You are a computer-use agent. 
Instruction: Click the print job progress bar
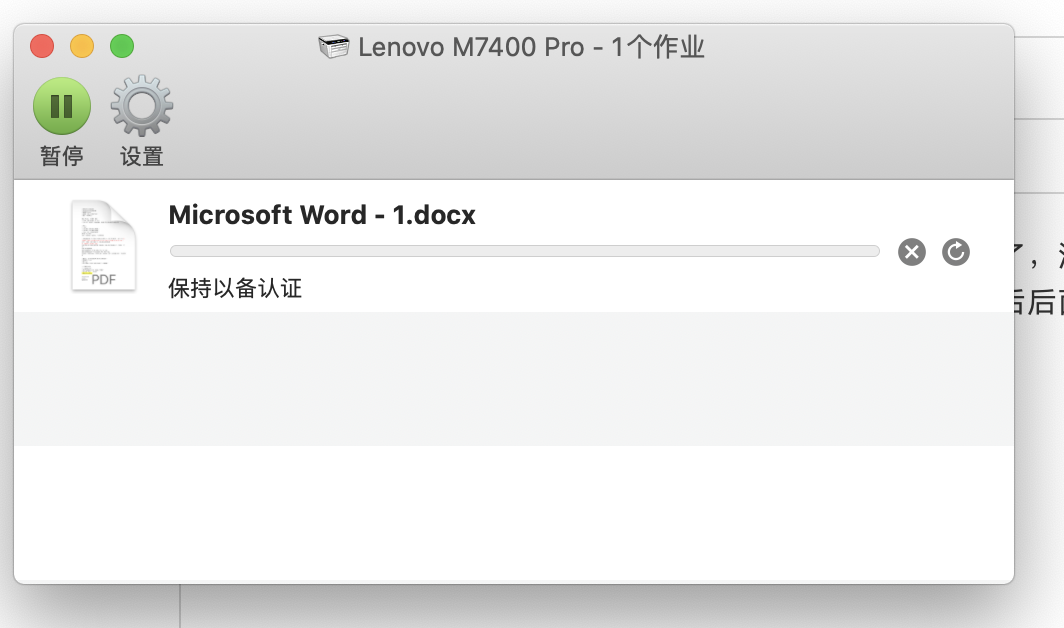524,251
